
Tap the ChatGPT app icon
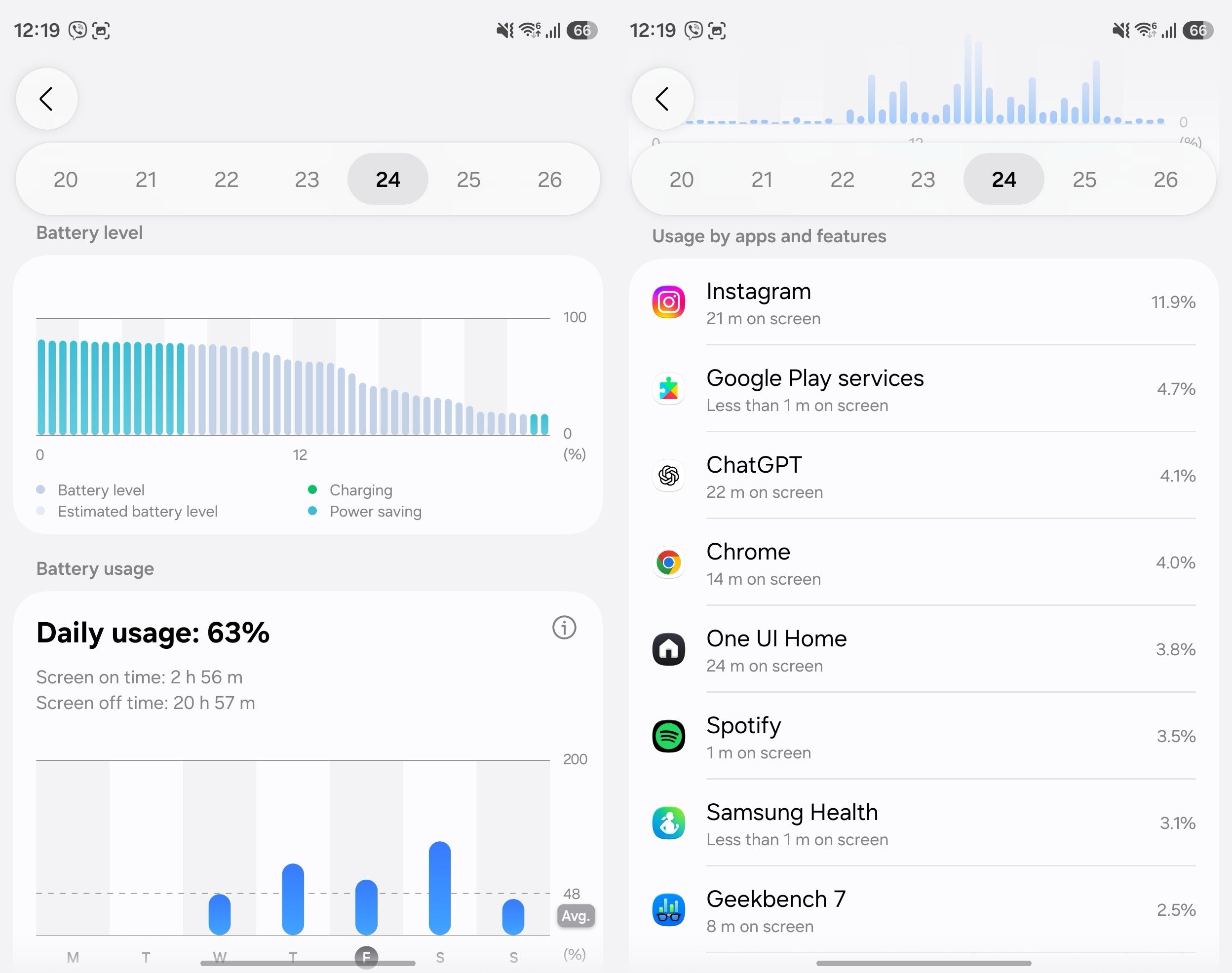pos(668,476)
